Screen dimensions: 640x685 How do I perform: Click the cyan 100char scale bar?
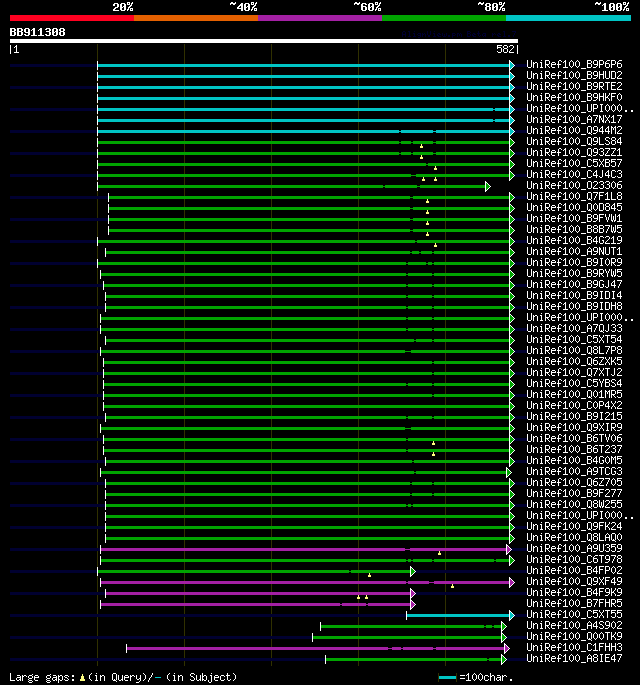click(x=447, y=678)
